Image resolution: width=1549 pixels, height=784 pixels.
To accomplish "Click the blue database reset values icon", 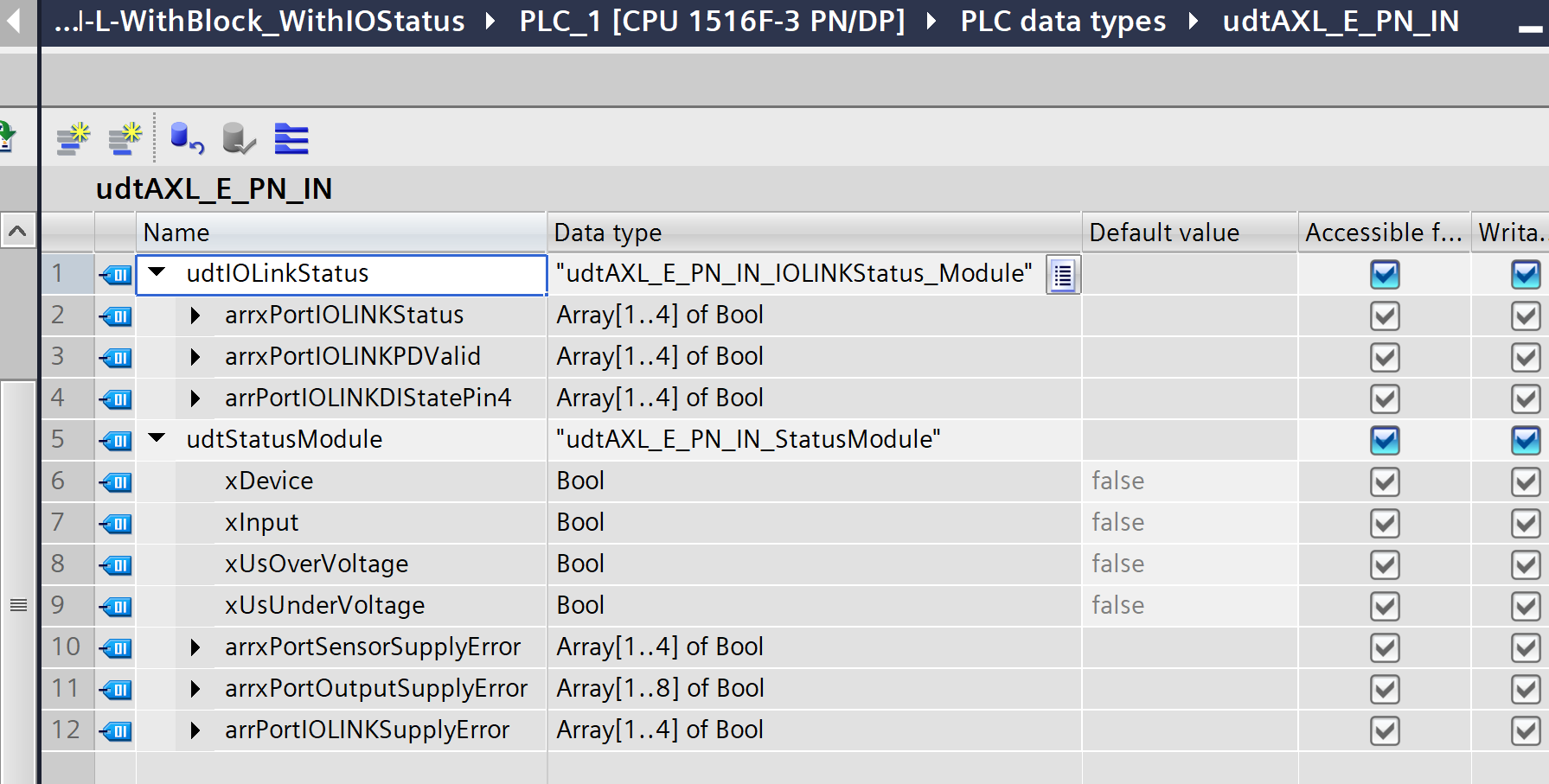I will click(x=186, y=138).
